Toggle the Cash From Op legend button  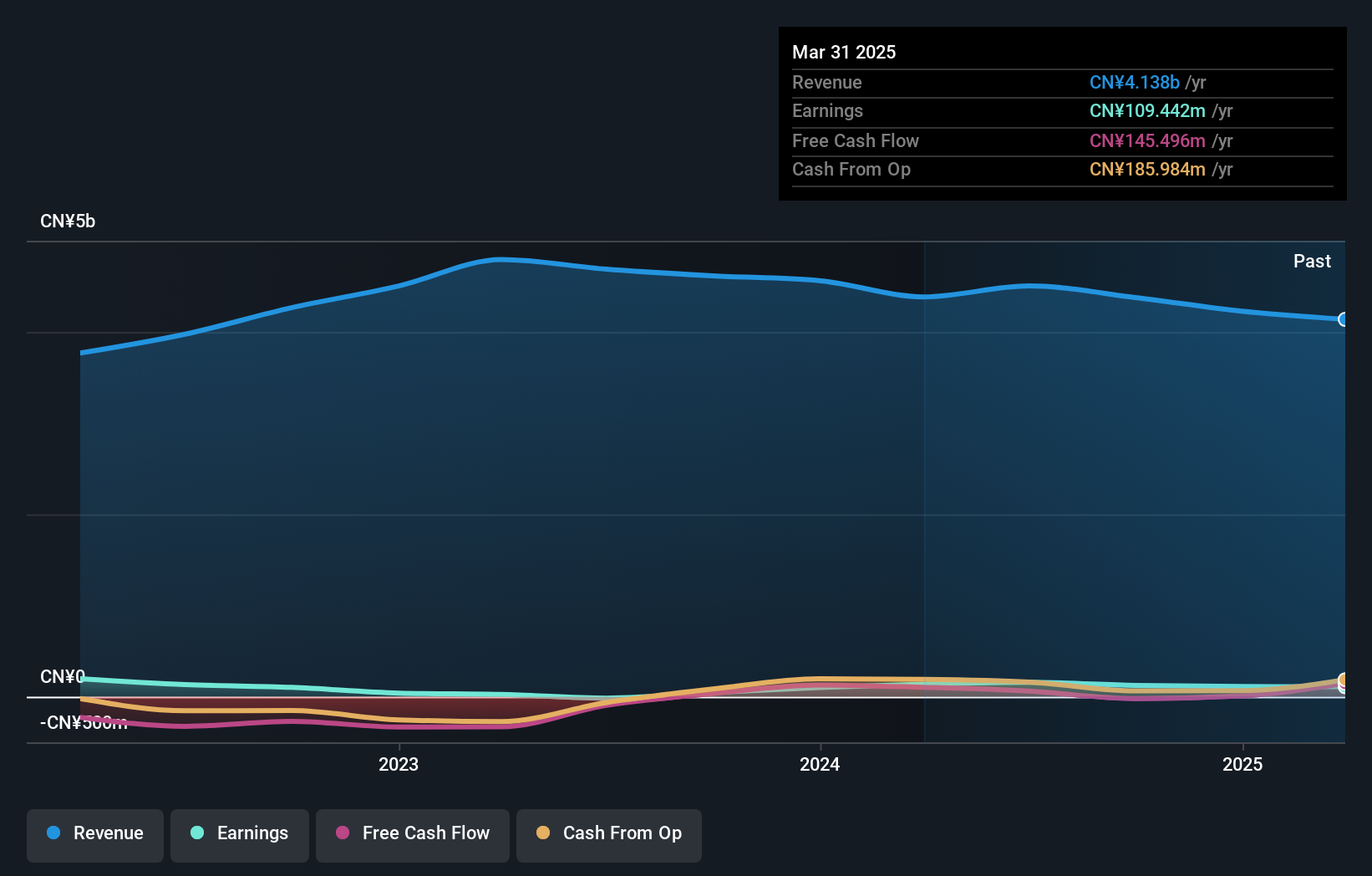click(x=609, y=835)
